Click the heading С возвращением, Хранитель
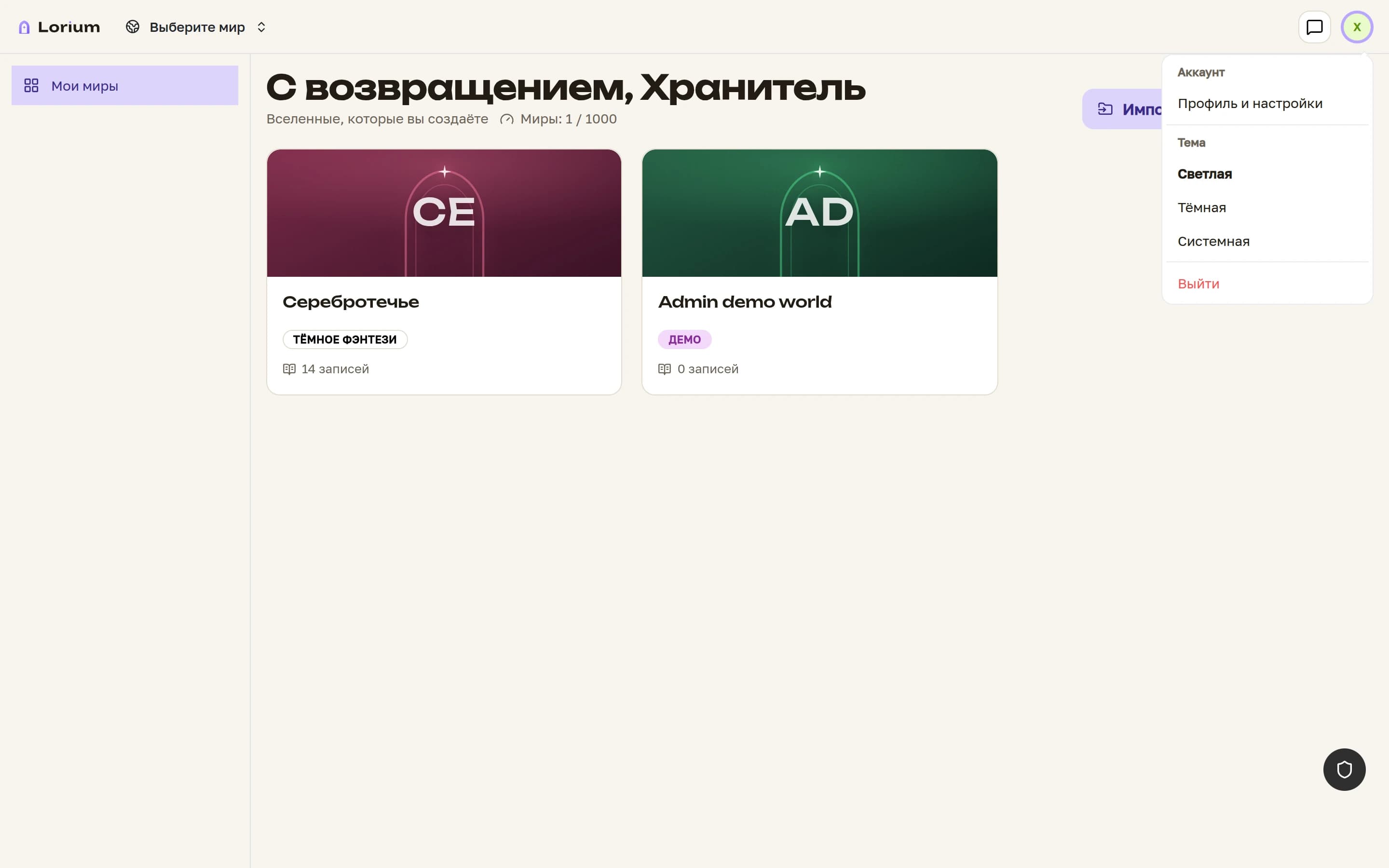Viewport: 1389px width, 868px height. (566, 87)
